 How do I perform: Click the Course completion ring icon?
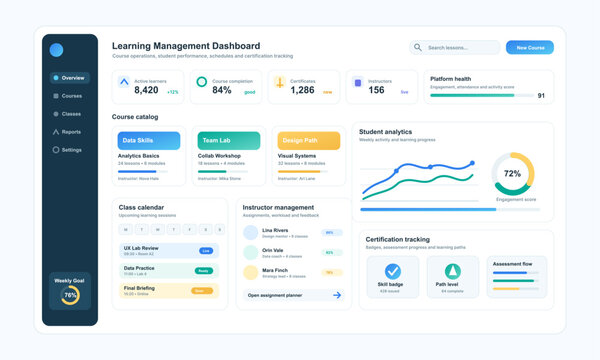pos(202,82)
